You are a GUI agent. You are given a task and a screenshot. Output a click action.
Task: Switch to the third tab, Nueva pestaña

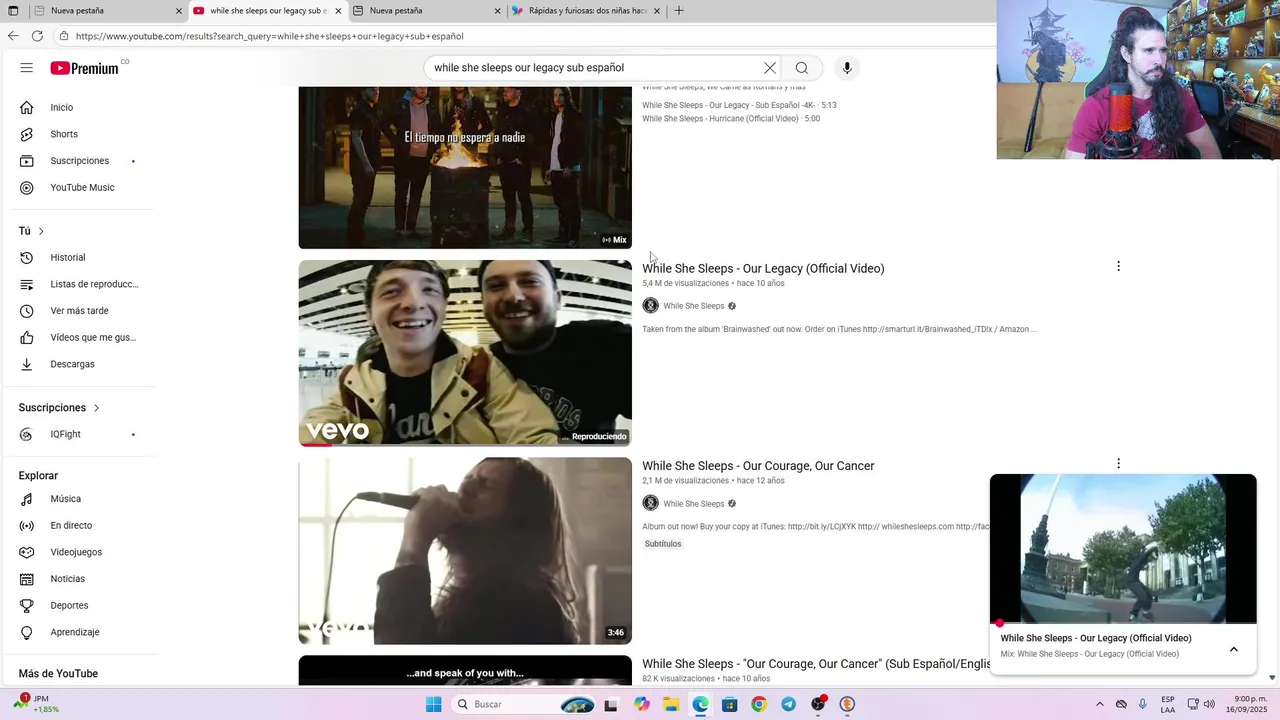425,11
